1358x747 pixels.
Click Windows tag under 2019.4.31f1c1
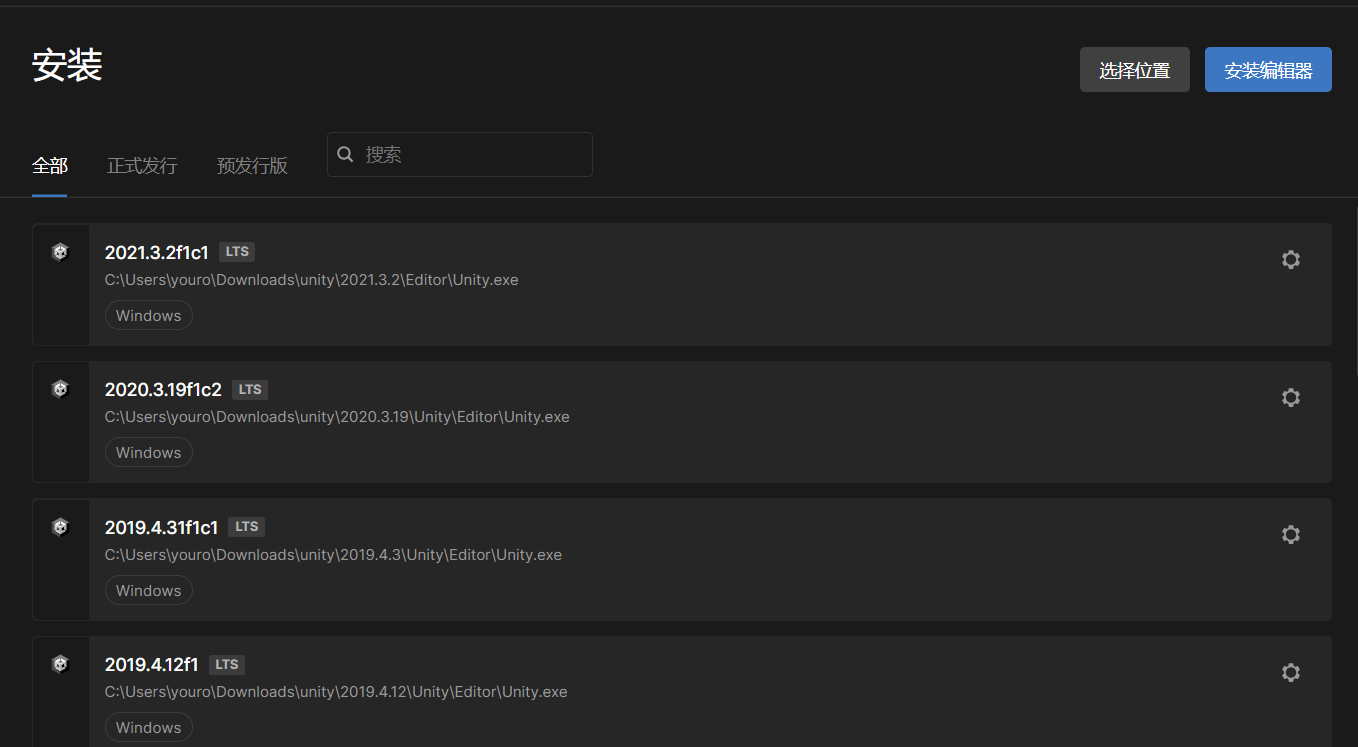(x=149, y=590)
